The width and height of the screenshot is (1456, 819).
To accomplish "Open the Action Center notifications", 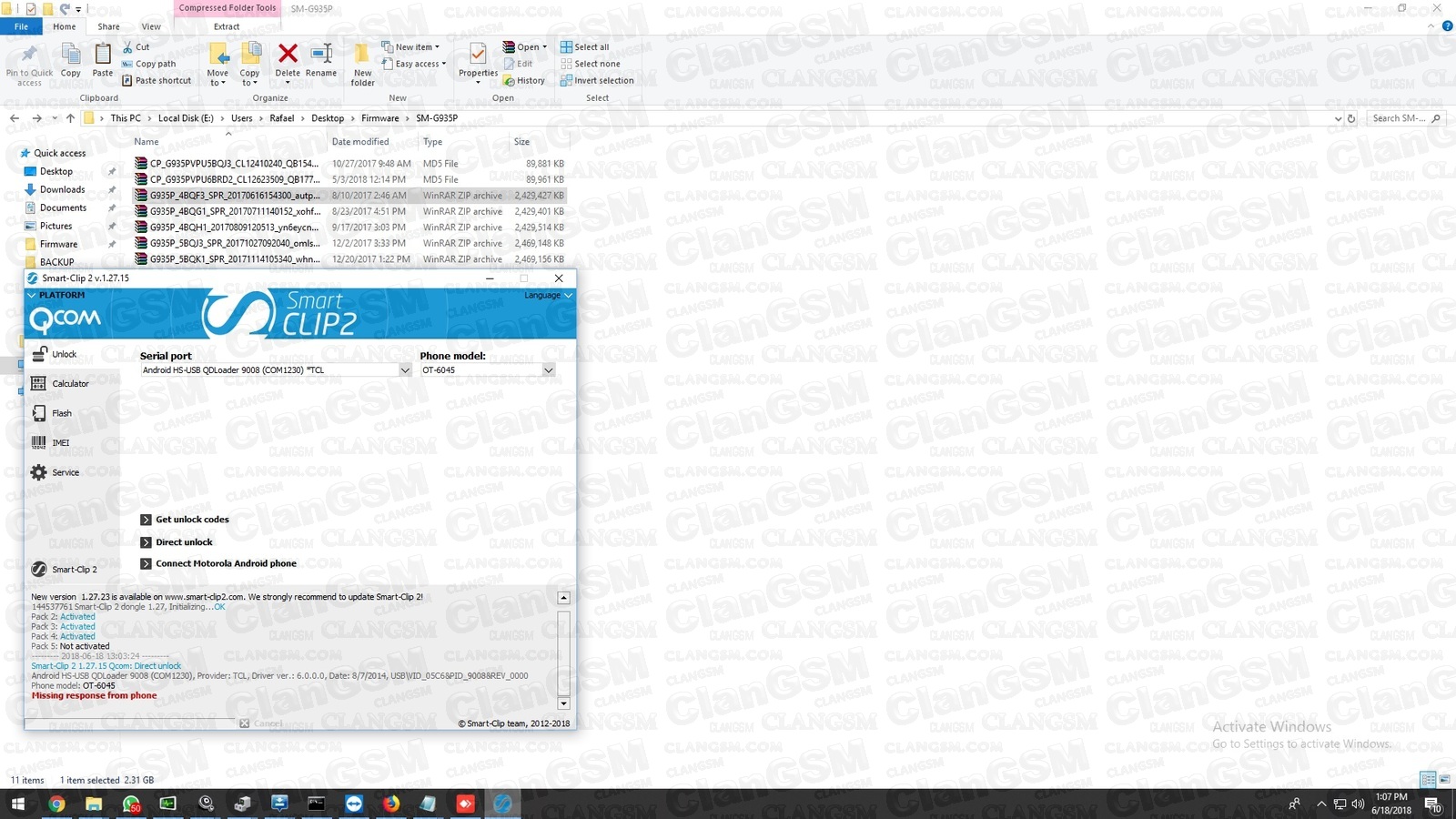I will [x=1433, y=804].
